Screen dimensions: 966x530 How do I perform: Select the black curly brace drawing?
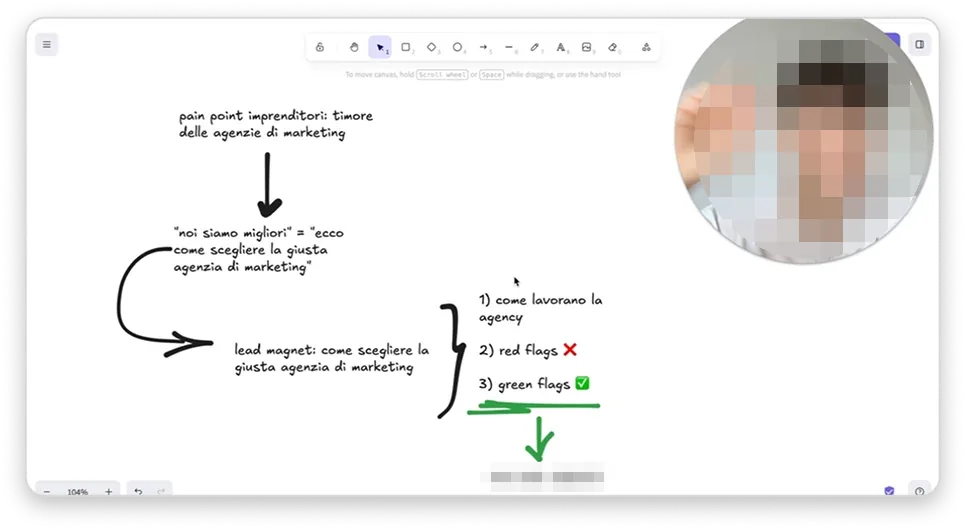coord(452,361)
